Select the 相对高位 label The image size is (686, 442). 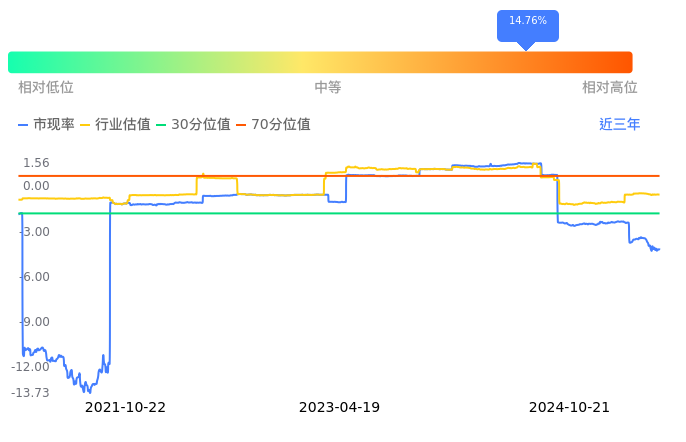609,88
